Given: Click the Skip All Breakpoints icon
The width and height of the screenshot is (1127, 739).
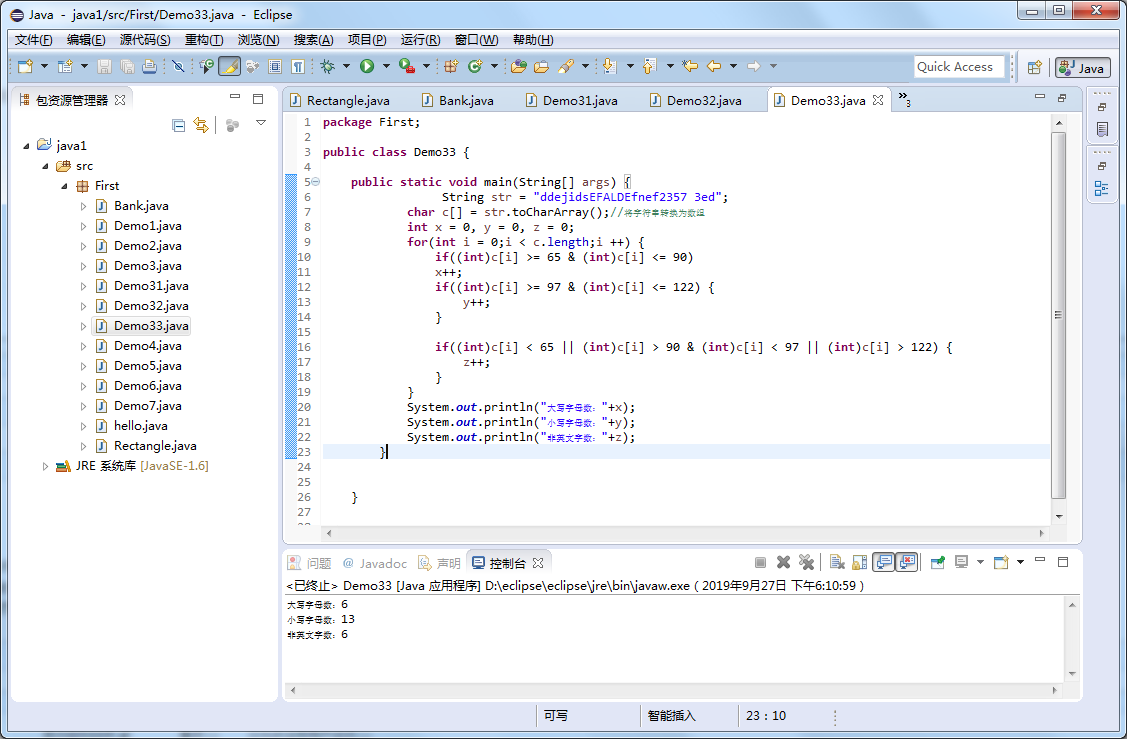Looking at the screenshot, I should coord(178,66).
